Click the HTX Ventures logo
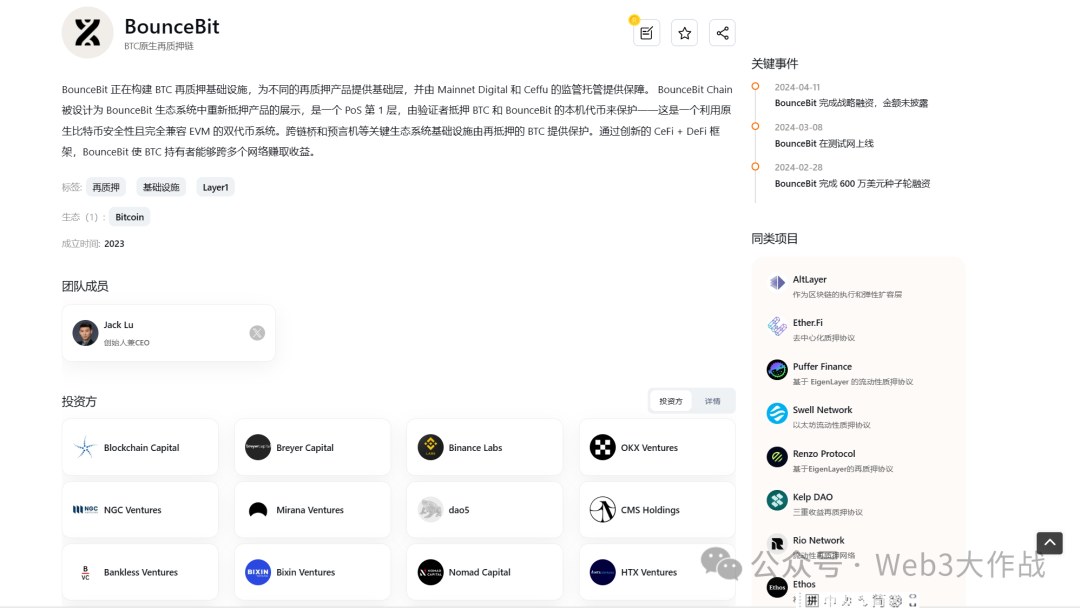This screenshot has width=1080, height=608. (x=603, y=572)
